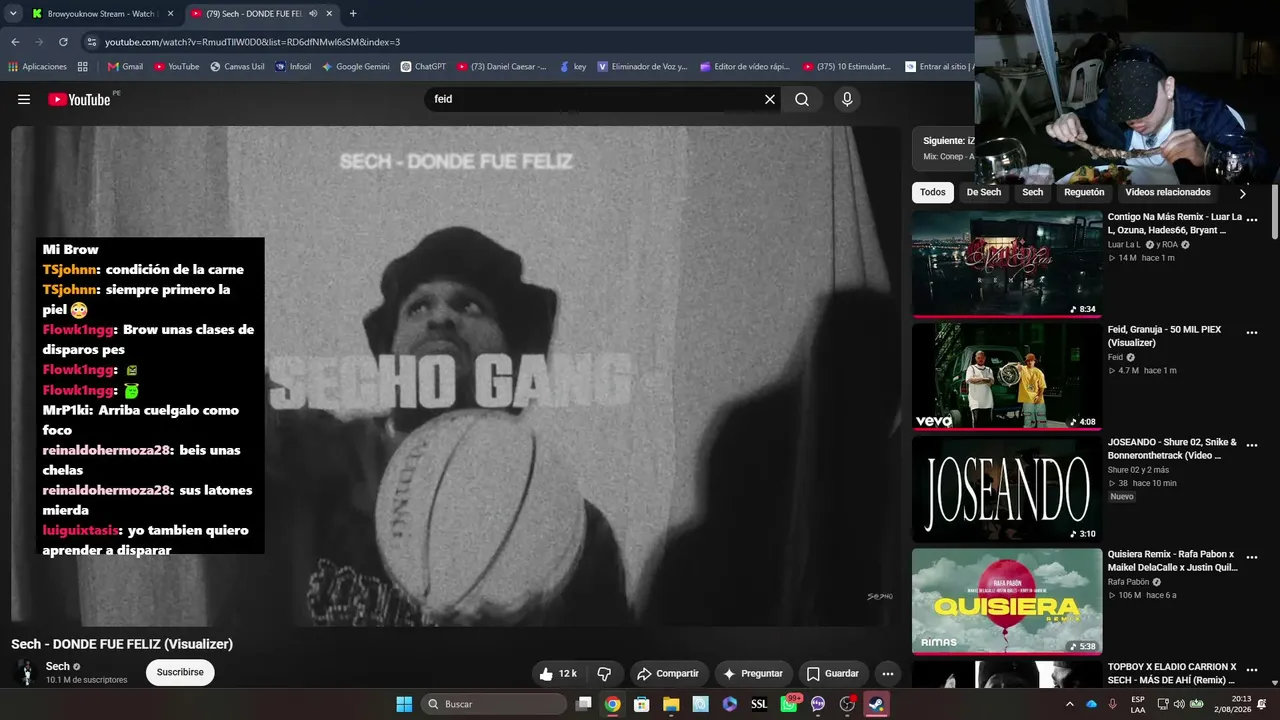The width and height of the screenshot is (1280, 720).
Task: Open WhatsApp from the taskbar
Action: click(789, 704)
